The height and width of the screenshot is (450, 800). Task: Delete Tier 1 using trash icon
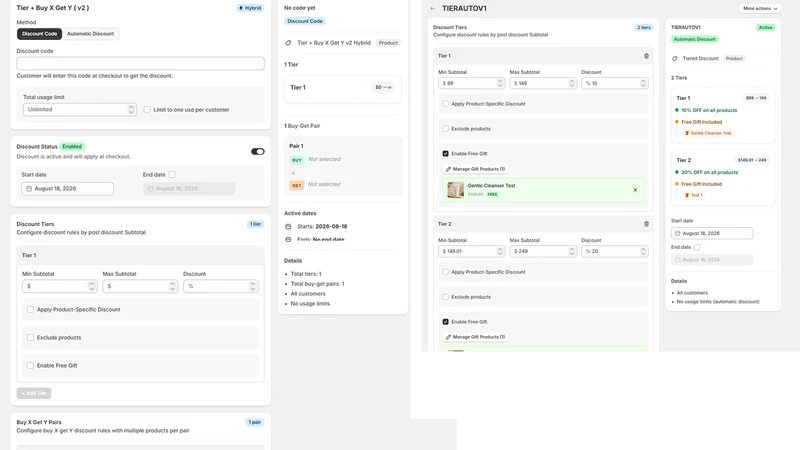646,56
